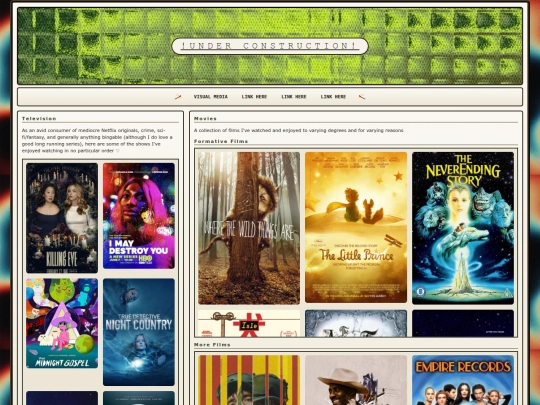The height and width of the screenshot is (405, 540).
Task: Open the Where the Wild Things Are poster
Action: (249, 228)
